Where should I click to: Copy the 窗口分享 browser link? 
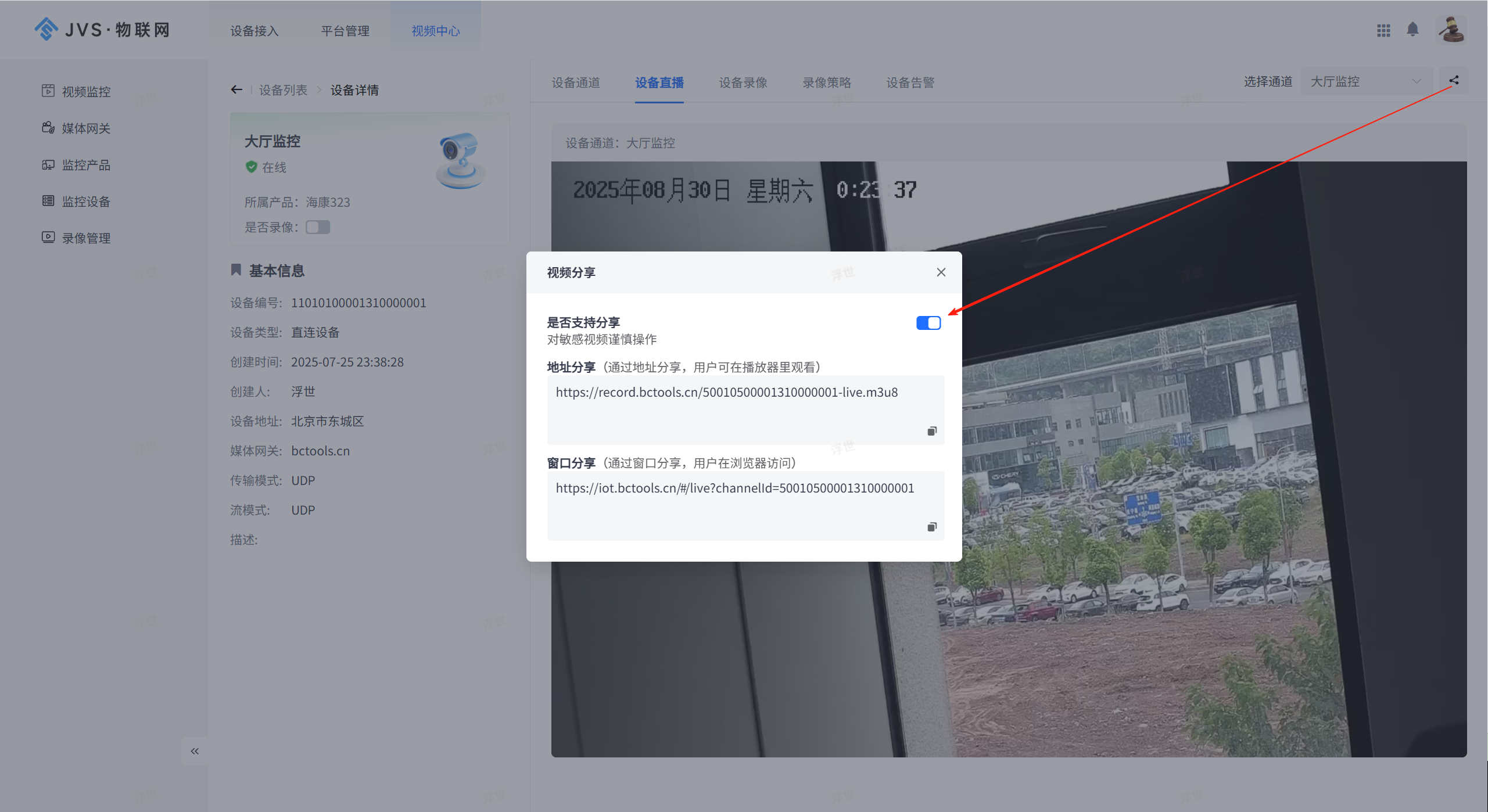pos(932,527)
